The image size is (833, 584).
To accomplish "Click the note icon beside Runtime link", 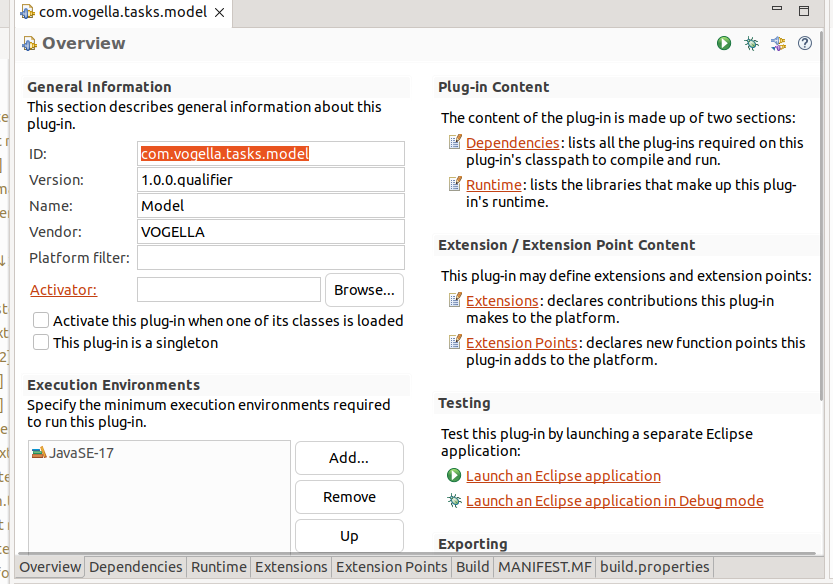I will pos(455,184).
